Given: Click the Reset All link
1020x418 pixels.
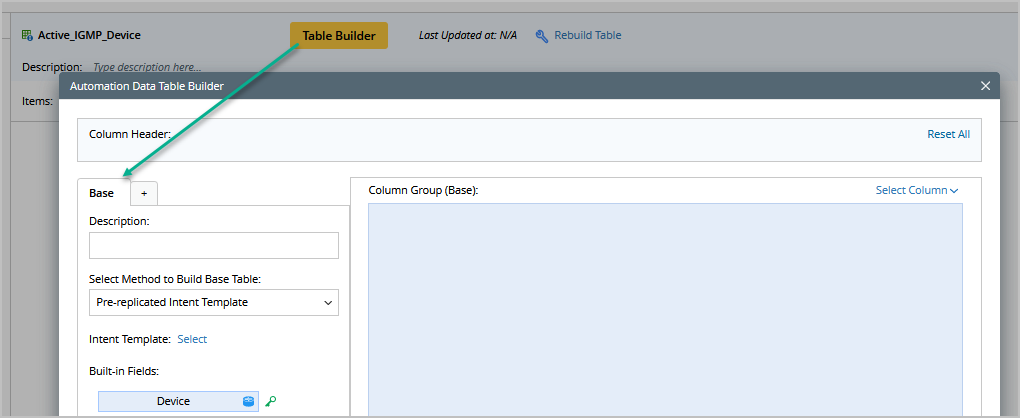Looking at the screenshot, I should point(948,133).
